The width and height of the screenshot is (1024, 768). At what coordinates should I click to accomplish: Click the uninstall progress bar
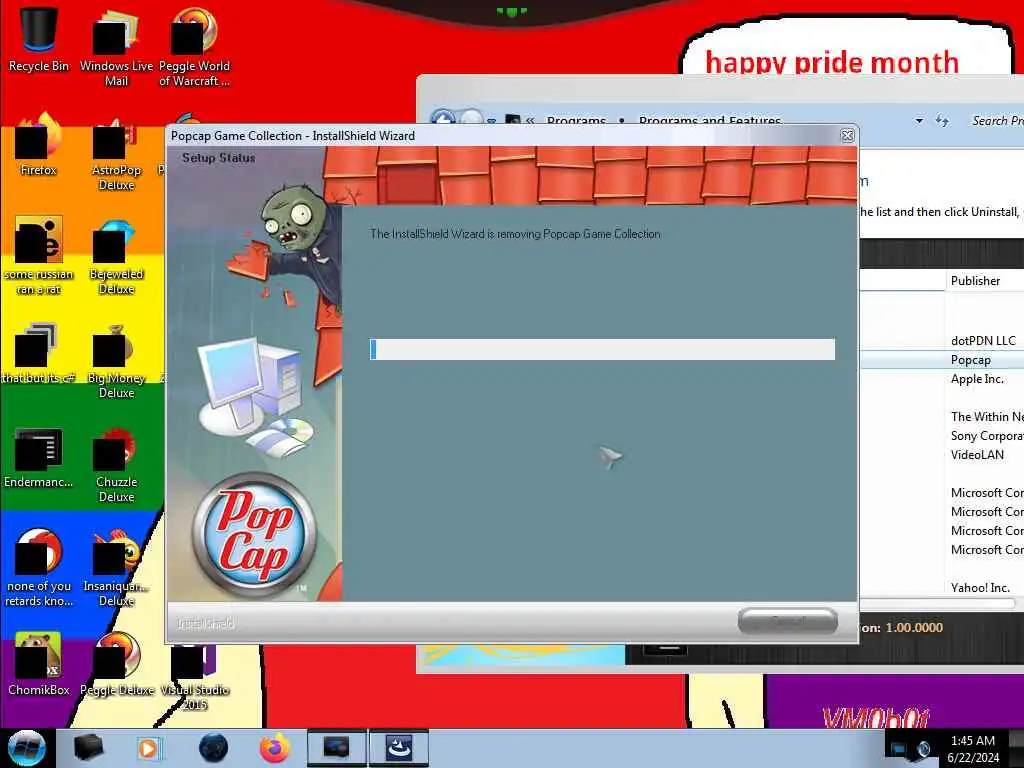(x=602, y=349)
